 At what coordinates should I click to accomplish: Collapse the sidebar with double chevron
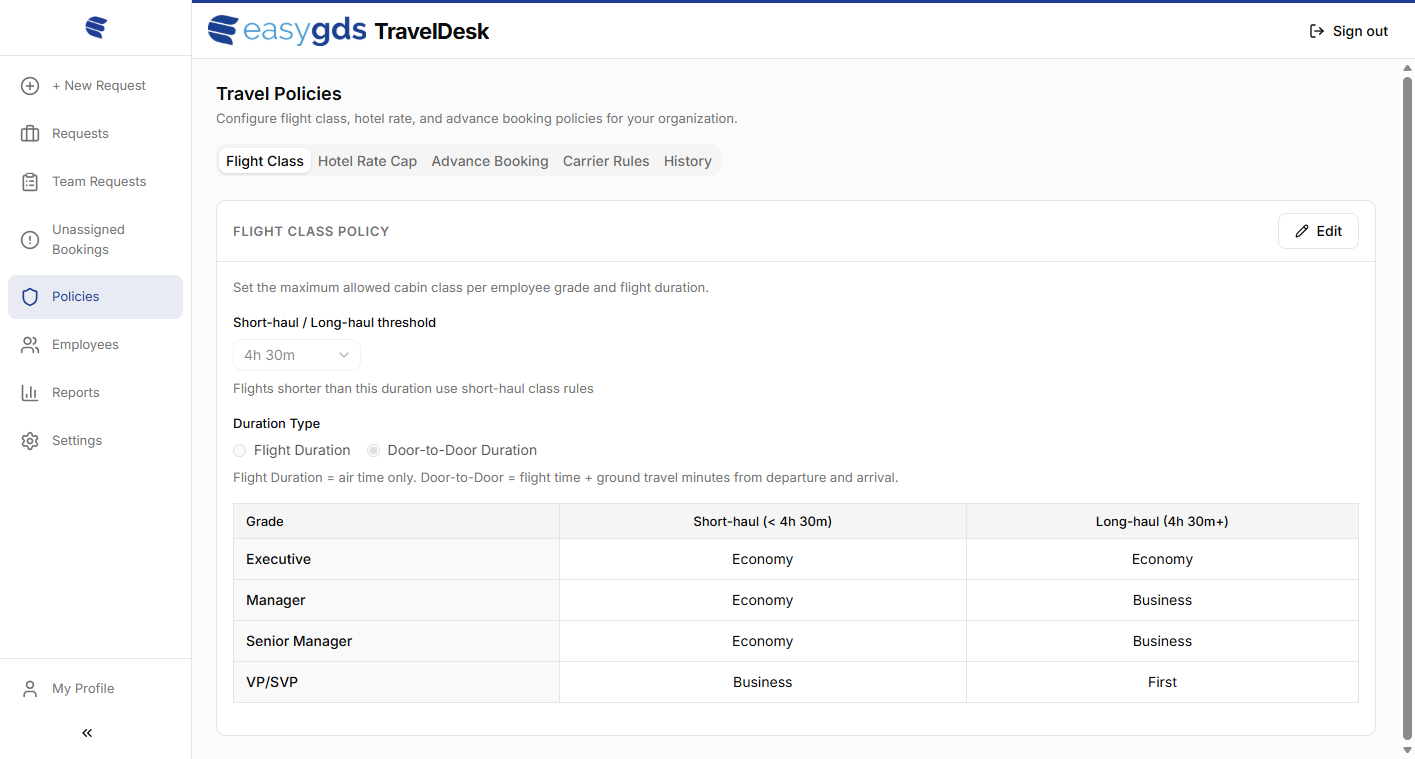[87, 733]
